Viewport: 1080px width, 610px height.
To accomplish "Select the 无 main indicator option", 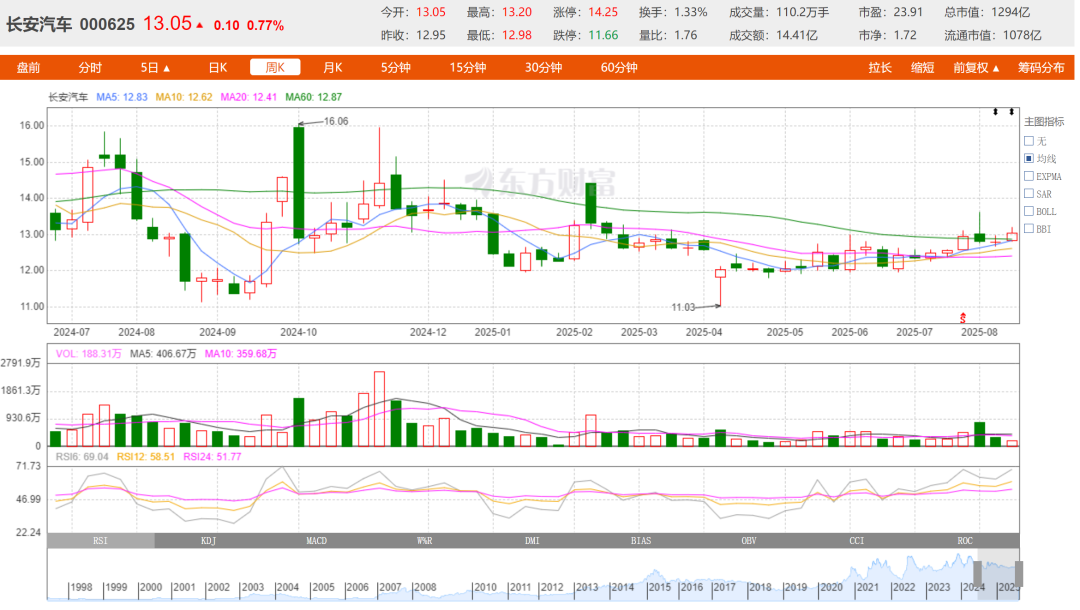I will pos(1029,140).
